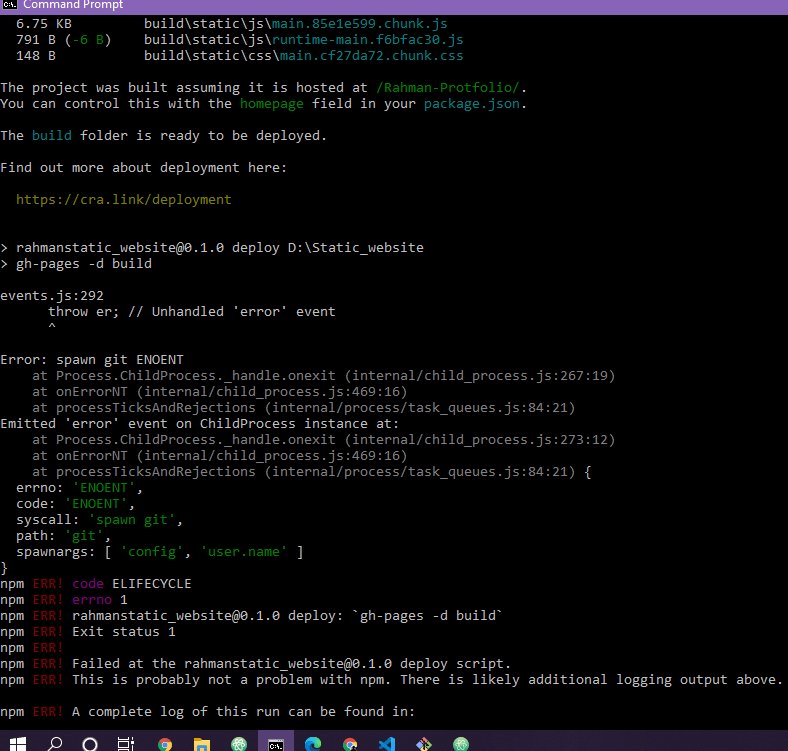788x751 pixels.
Task: Launch Cortana from the taskbar circle
Action: (90, 744)
